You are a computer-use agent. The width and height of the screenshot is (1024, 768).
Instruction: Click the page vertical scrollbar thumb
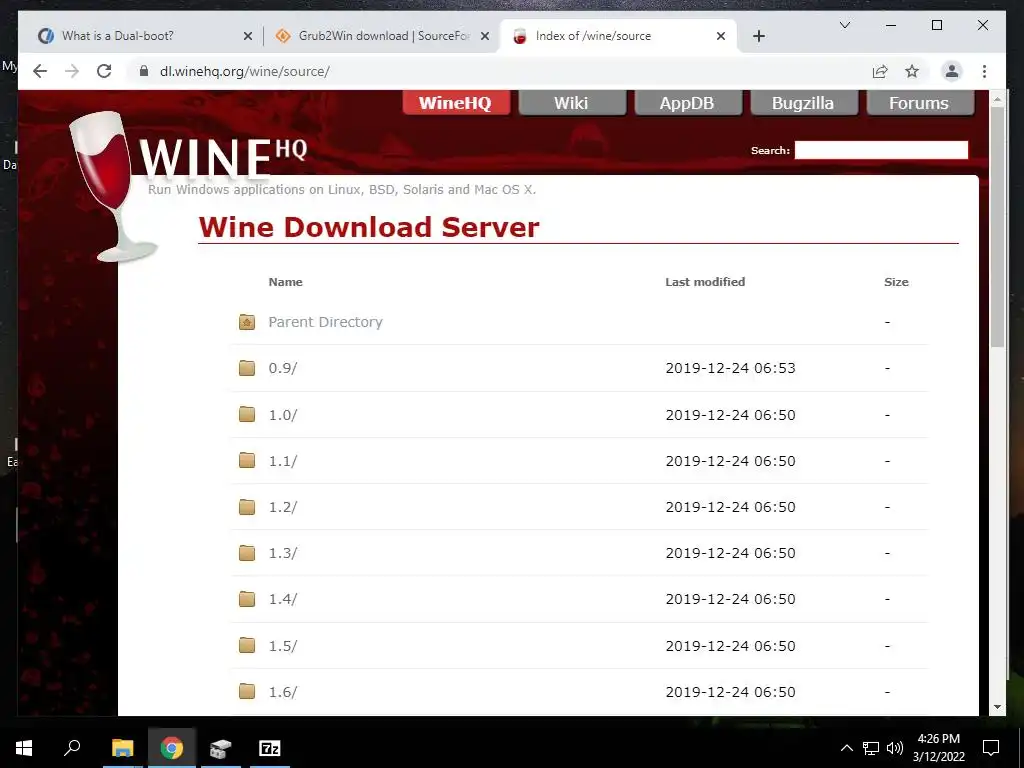997,227
